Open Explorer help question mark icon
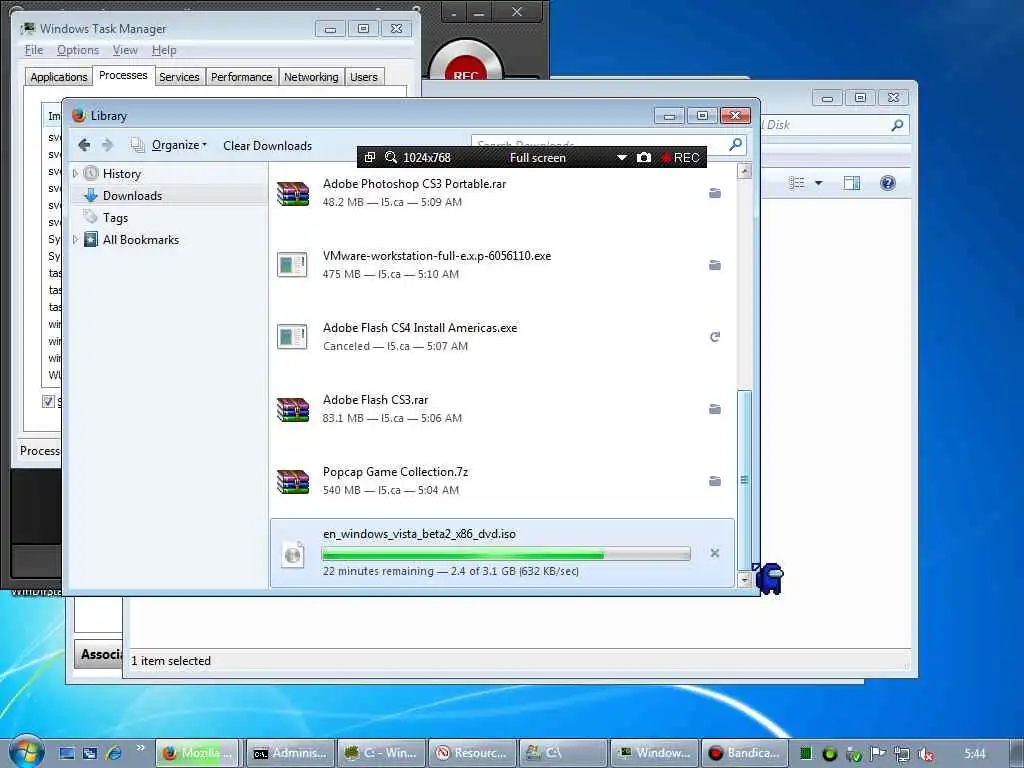This screenshot has height=768, width=1024. (x=888, y=184)
